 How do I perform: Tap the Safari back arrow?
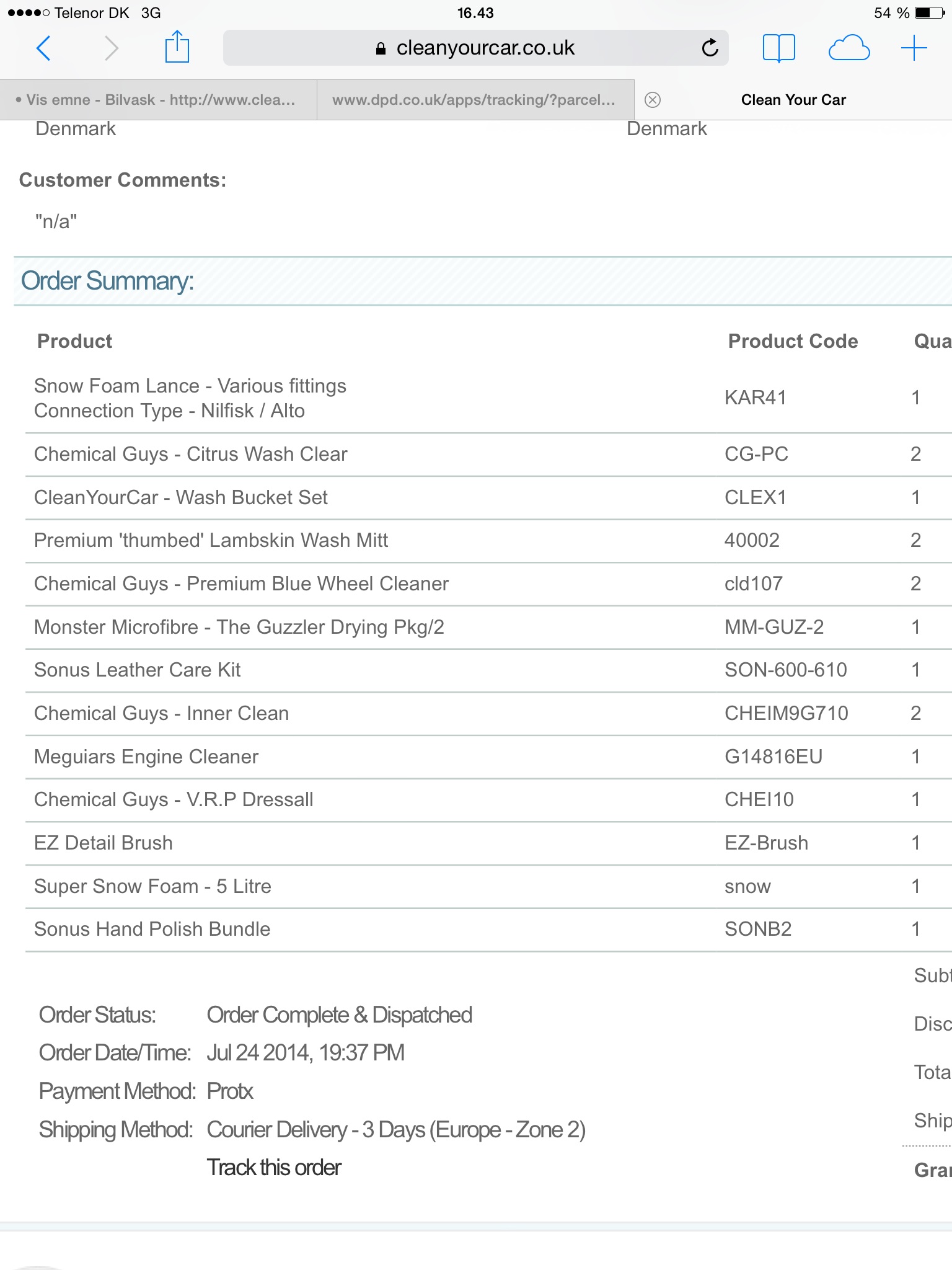pos(43,48)
